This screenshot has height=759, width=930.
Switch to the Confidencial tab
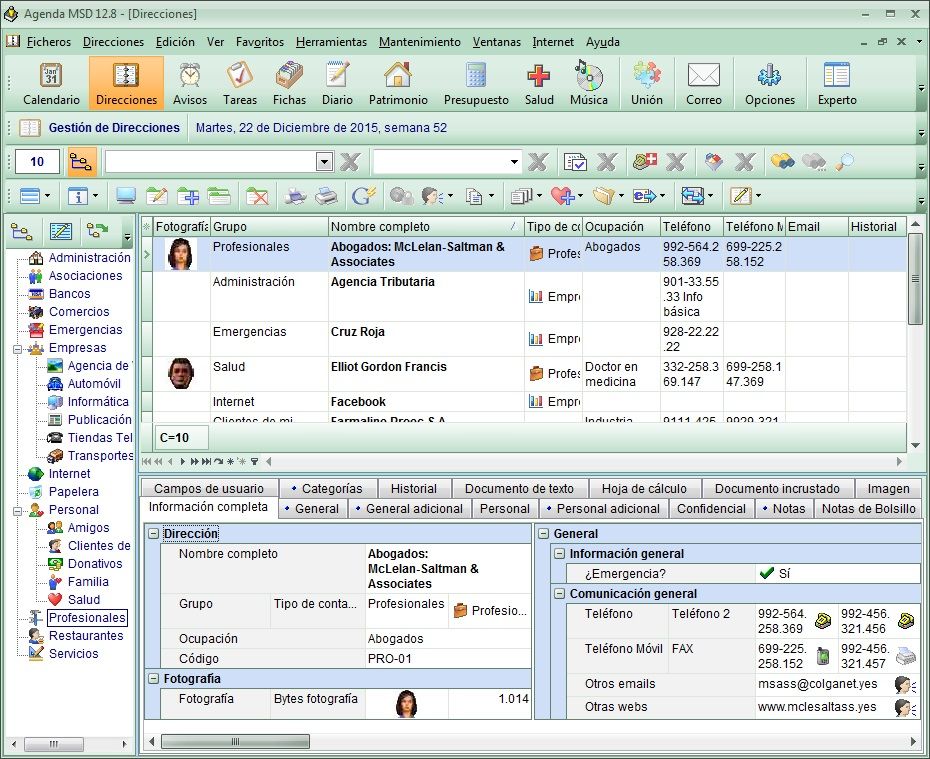click(711, 509)
